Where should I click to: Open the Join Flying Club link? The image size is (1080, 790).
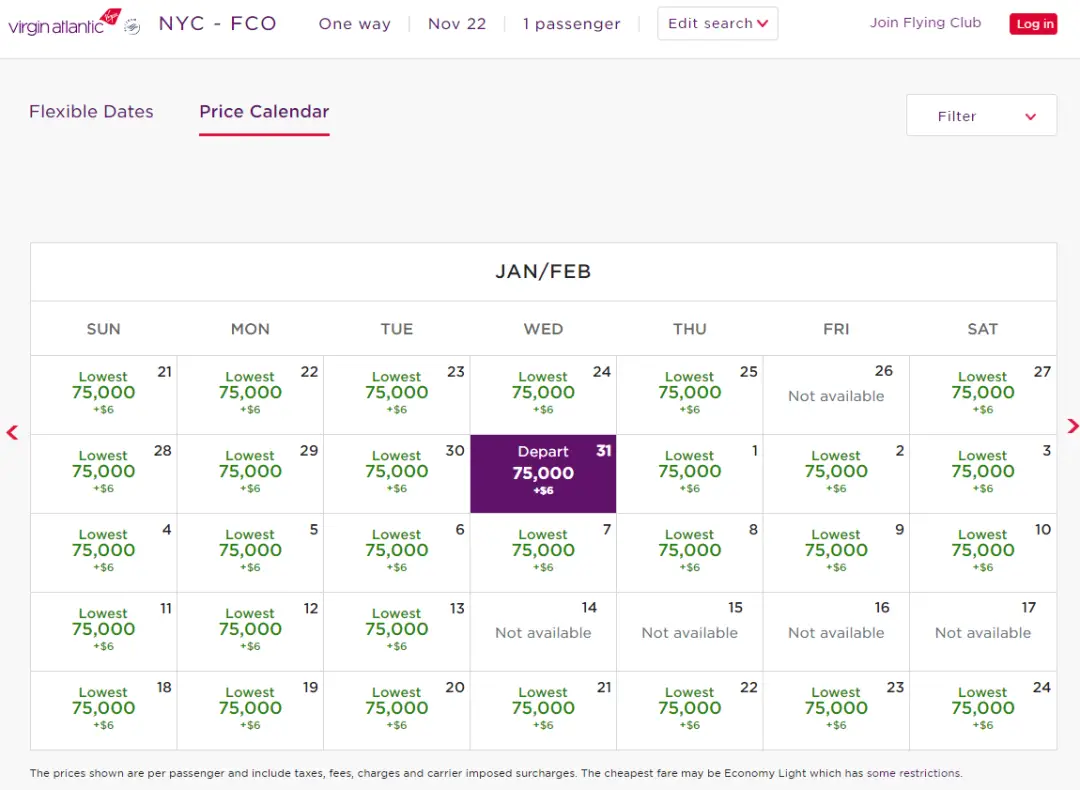925,23
